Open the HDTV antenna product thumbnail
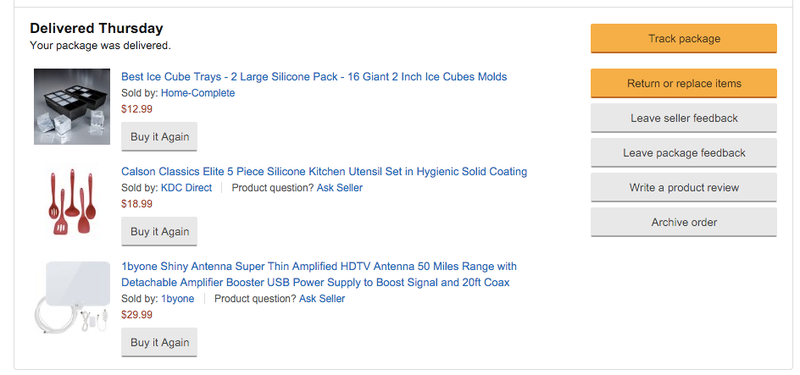 [72, 297]
